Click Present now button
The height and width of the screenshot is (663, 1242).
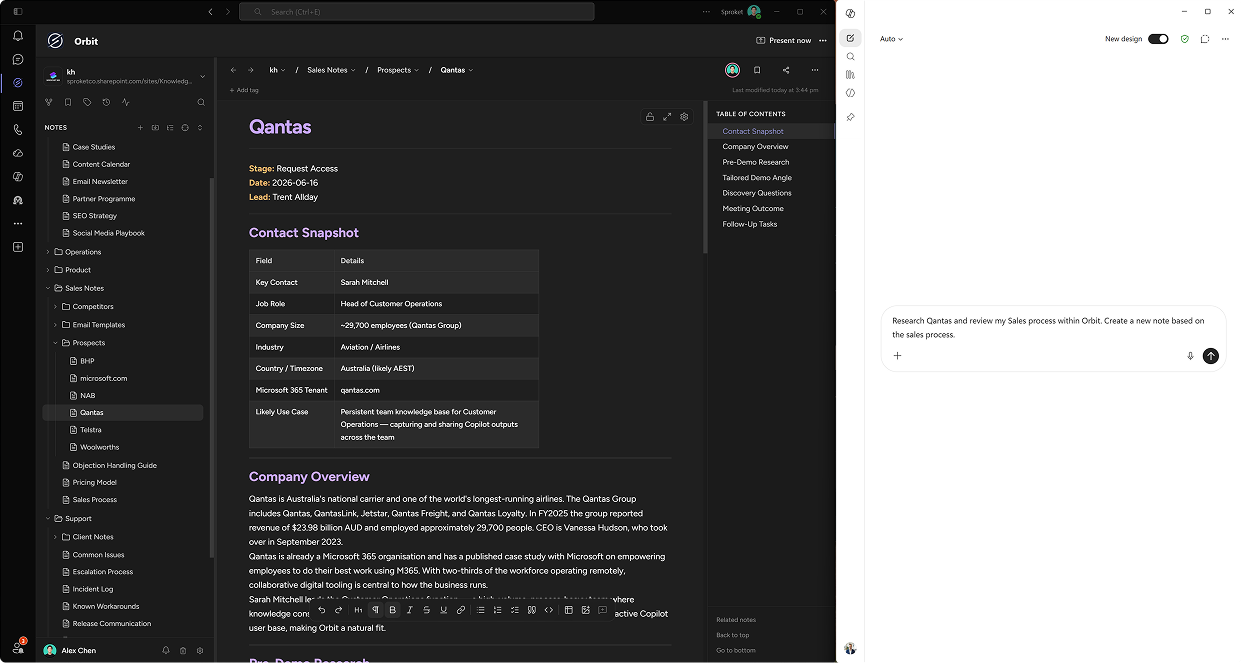coord(783,40)
